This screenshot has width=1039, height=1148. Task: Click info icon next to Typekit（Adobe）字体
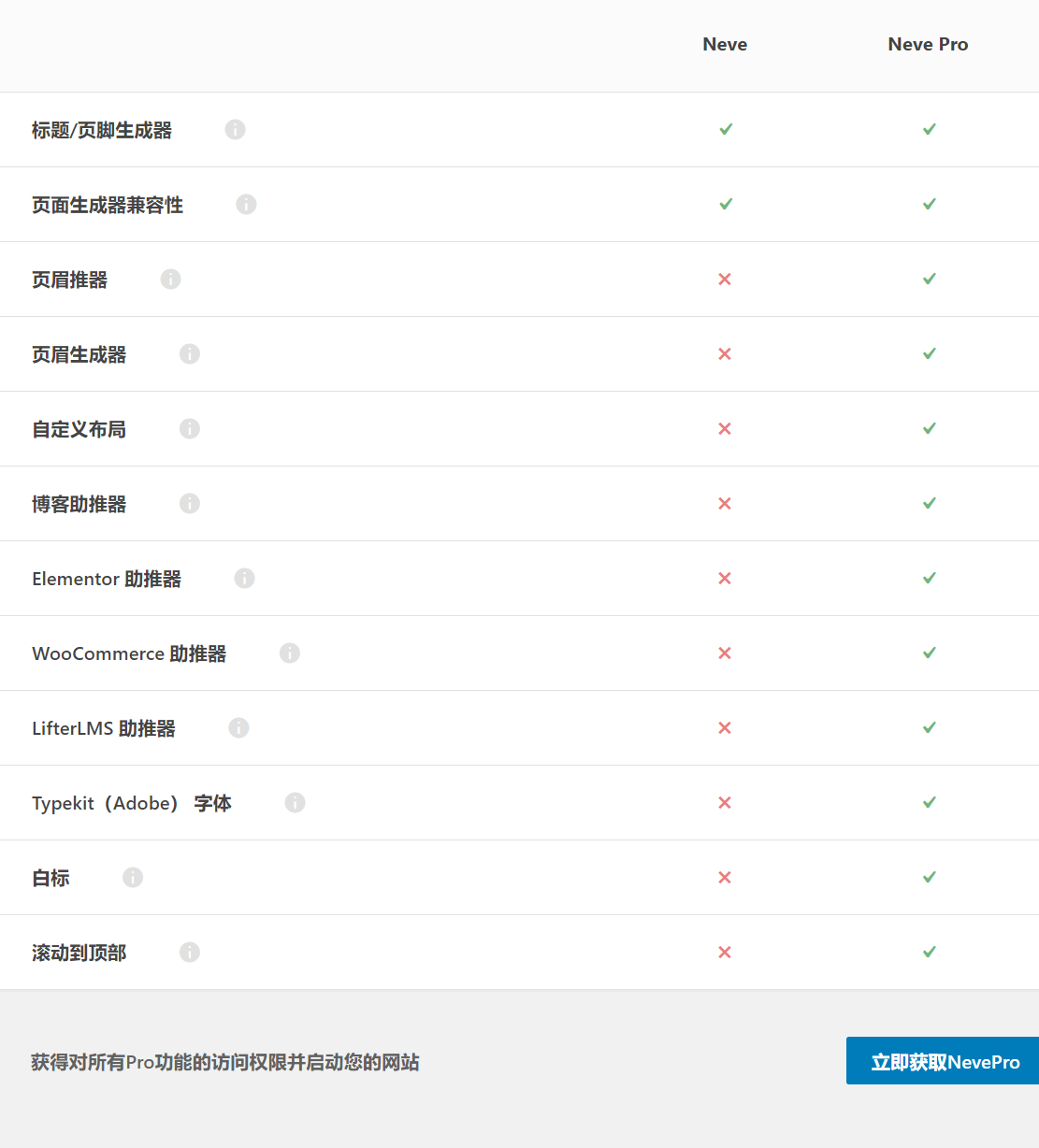point(295,802)
